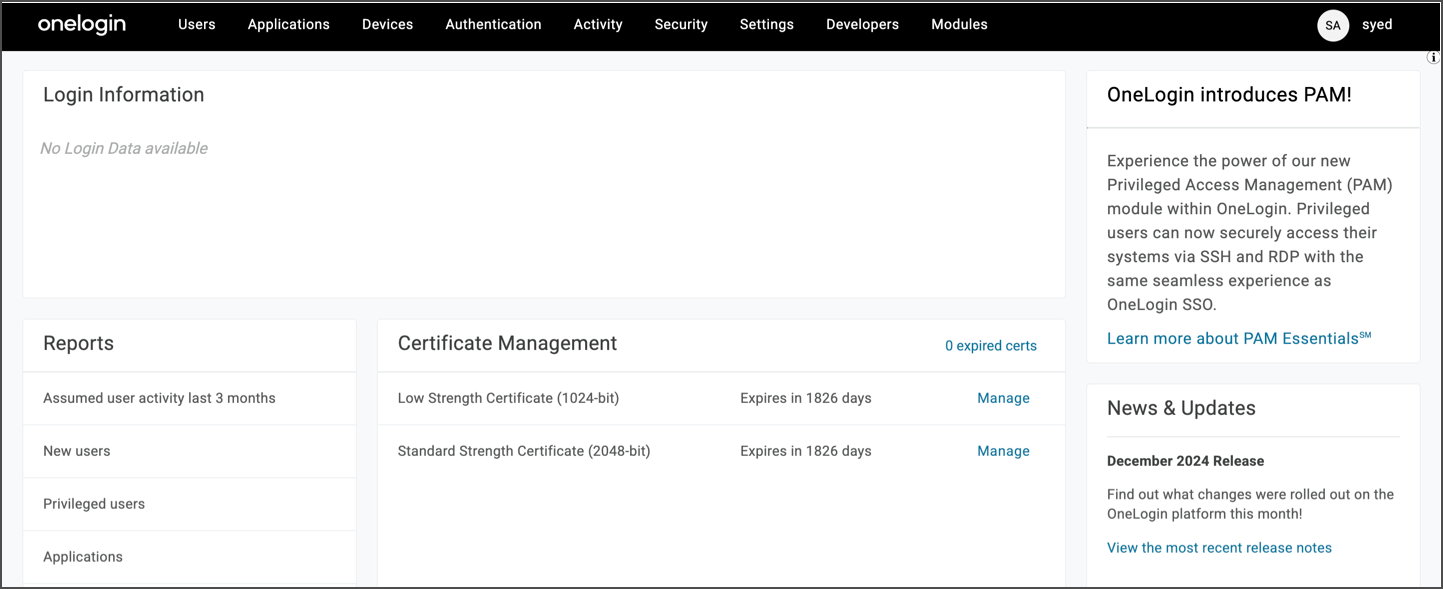The width and height of the screenshot is (1443, 589).
Task: Expand the Security menu
Action: [x=681, y=25]
